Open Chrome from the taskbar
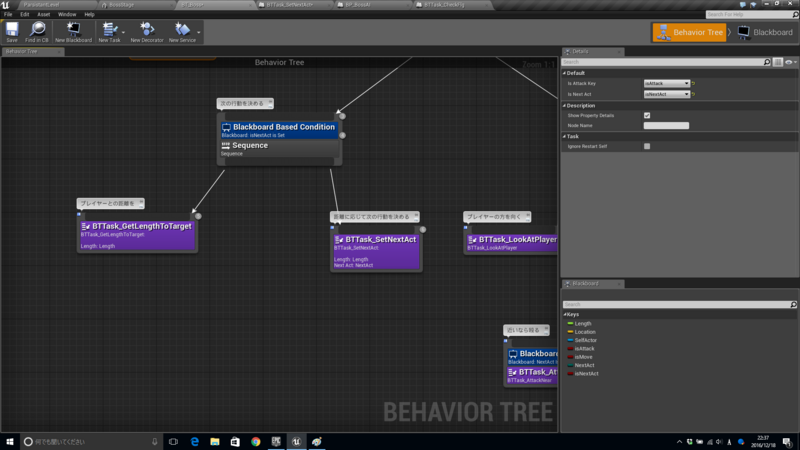 (x=256, y=442)
